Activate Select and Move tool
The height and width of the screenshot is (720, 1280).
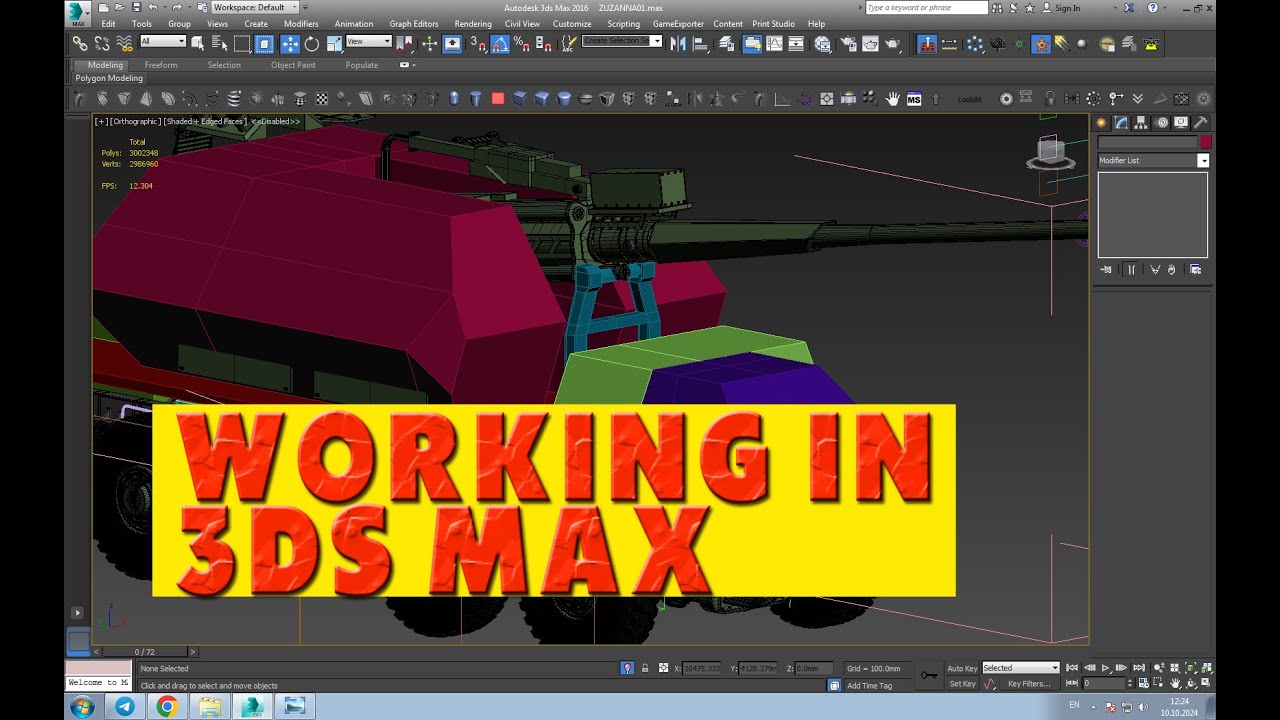point(290,44)
